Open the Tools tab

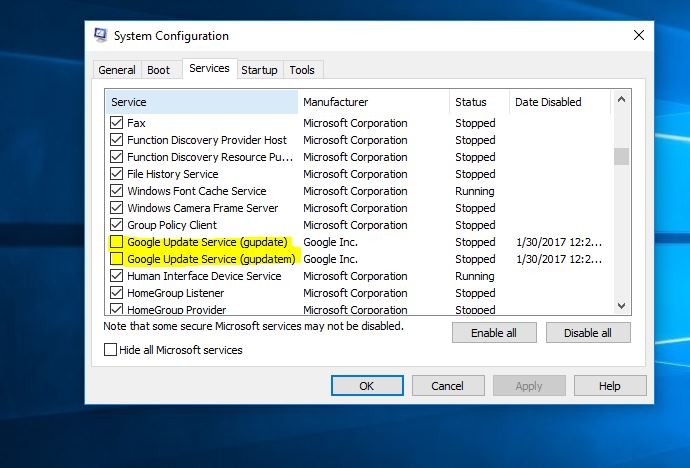(x=302, y=70)
